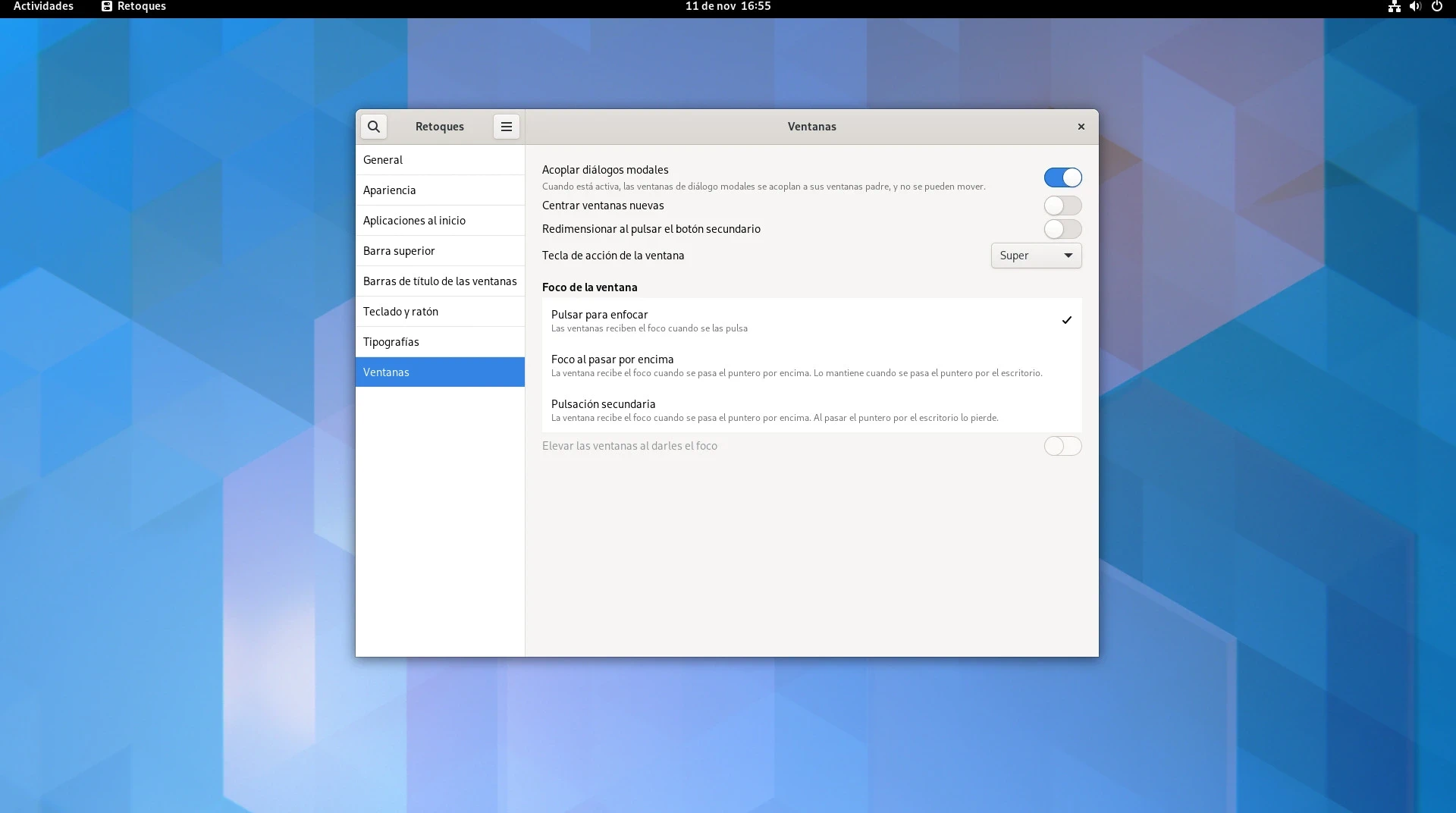Toggle Redimensionar al pulsar el botón secundario

tap(1062, 229)
